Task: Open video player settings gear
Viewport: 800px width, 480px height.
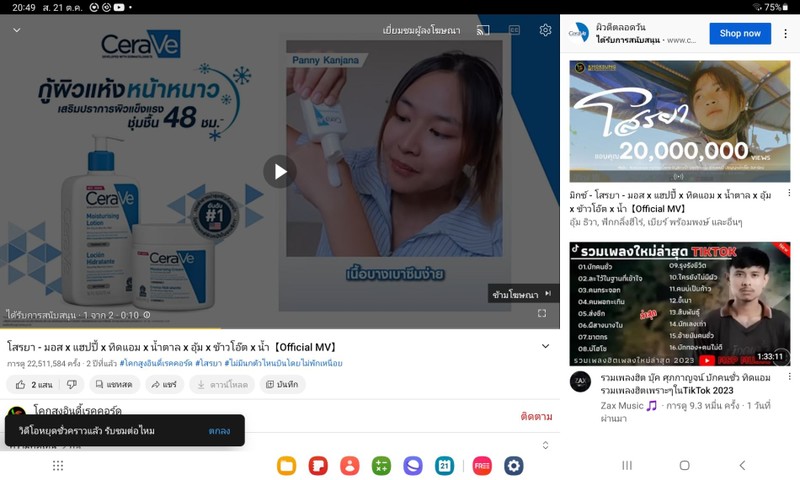Action: [545, 30]
